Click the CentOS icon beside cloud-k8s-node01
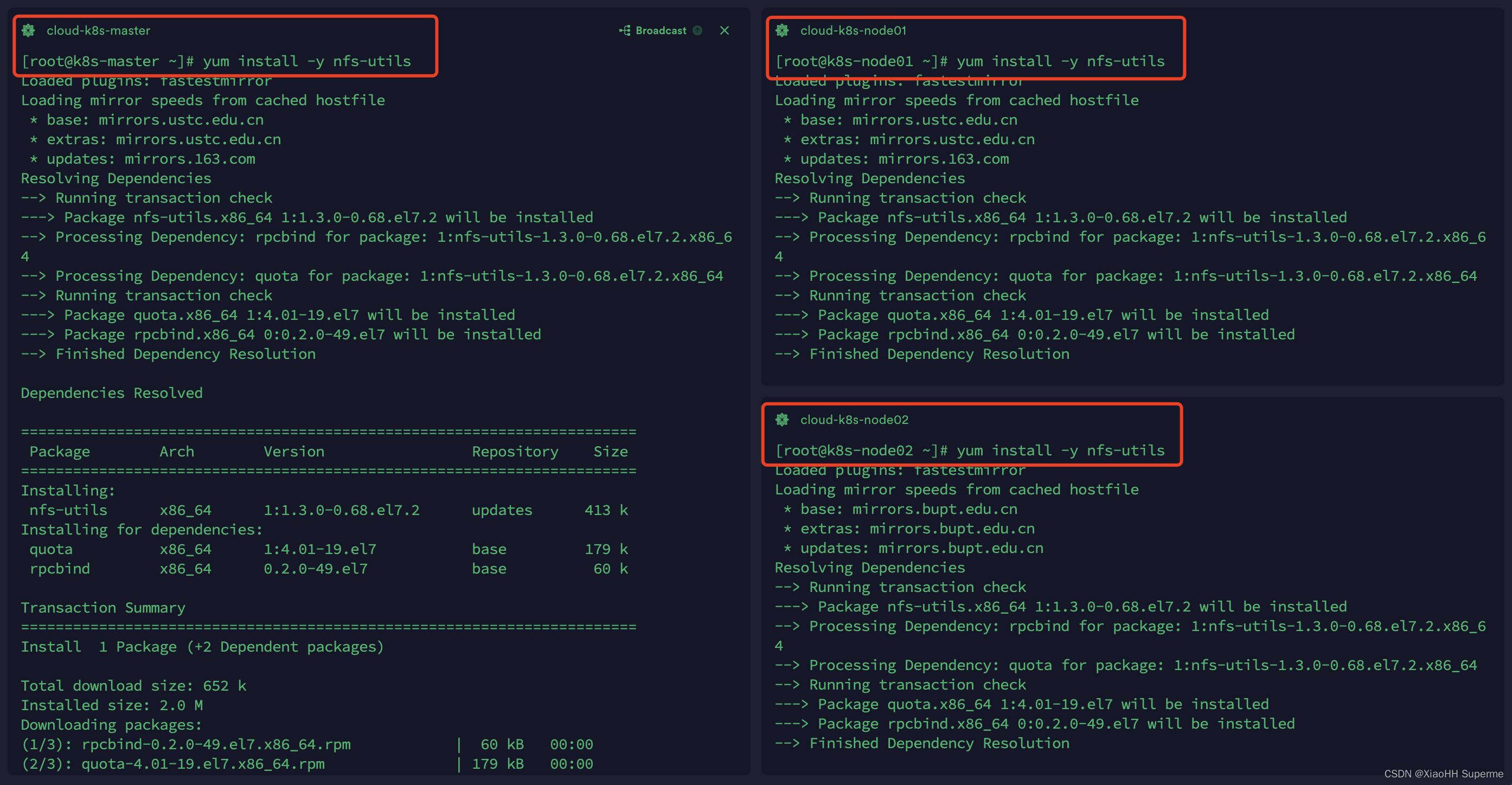The width and height of the screenshot is (1512, 785). click(x=782, y=30)
